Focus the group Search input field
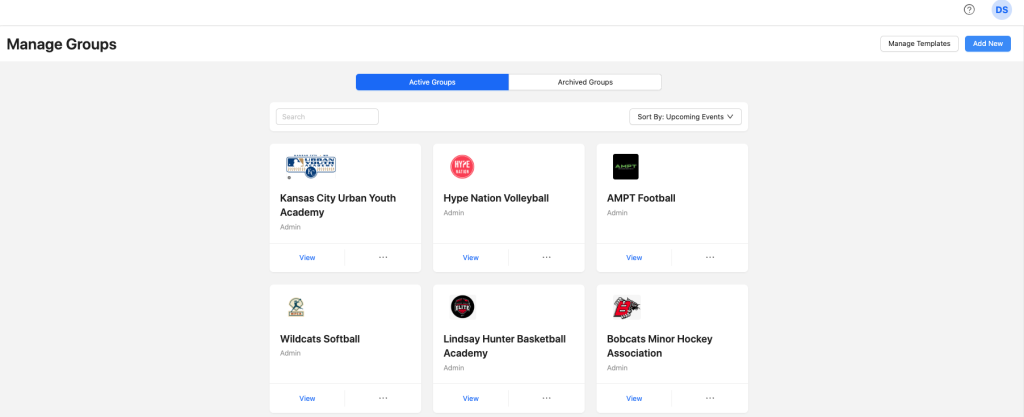The image size is (1024, 417). pyautogui.click(x=327, y=117)
